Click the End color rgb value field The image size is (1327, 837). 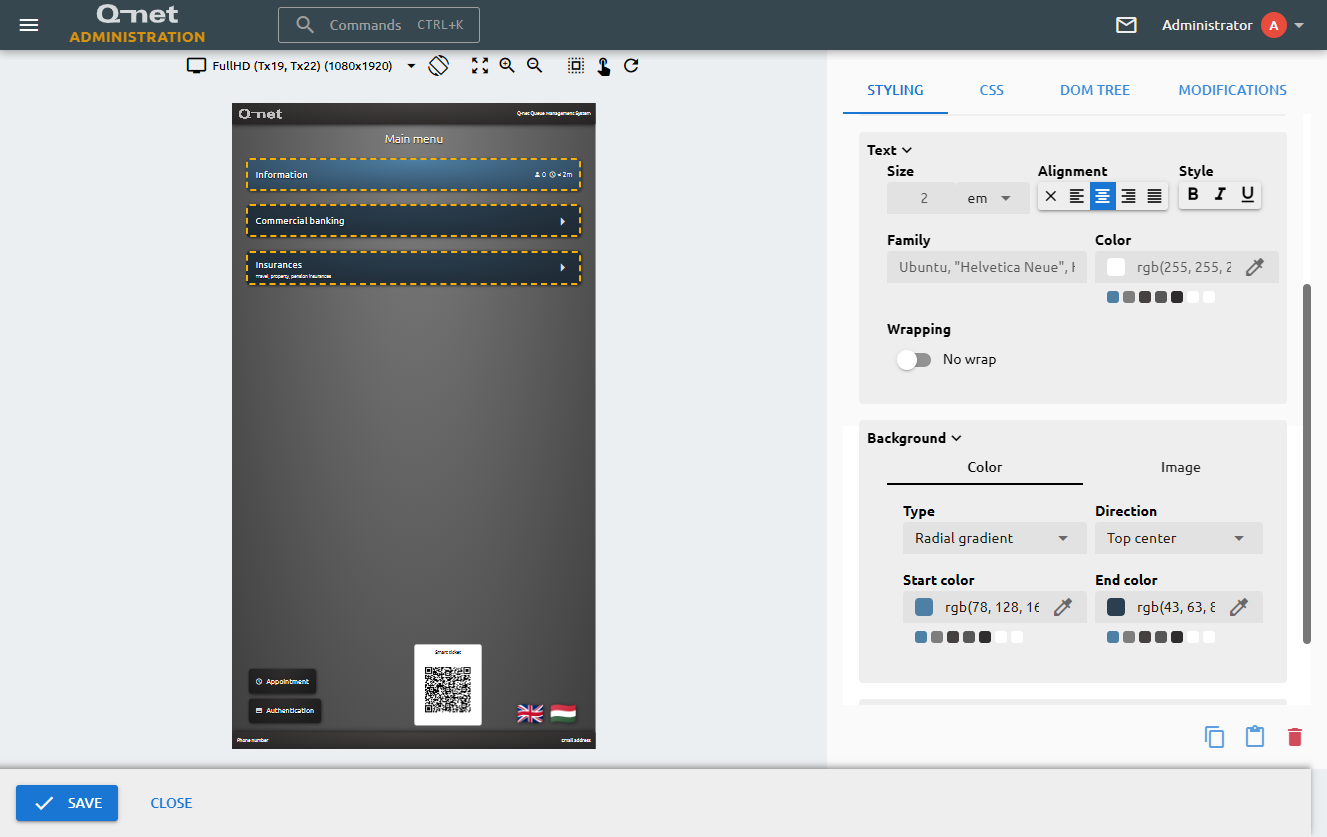pyautogui.click(x=1177, y=607)
